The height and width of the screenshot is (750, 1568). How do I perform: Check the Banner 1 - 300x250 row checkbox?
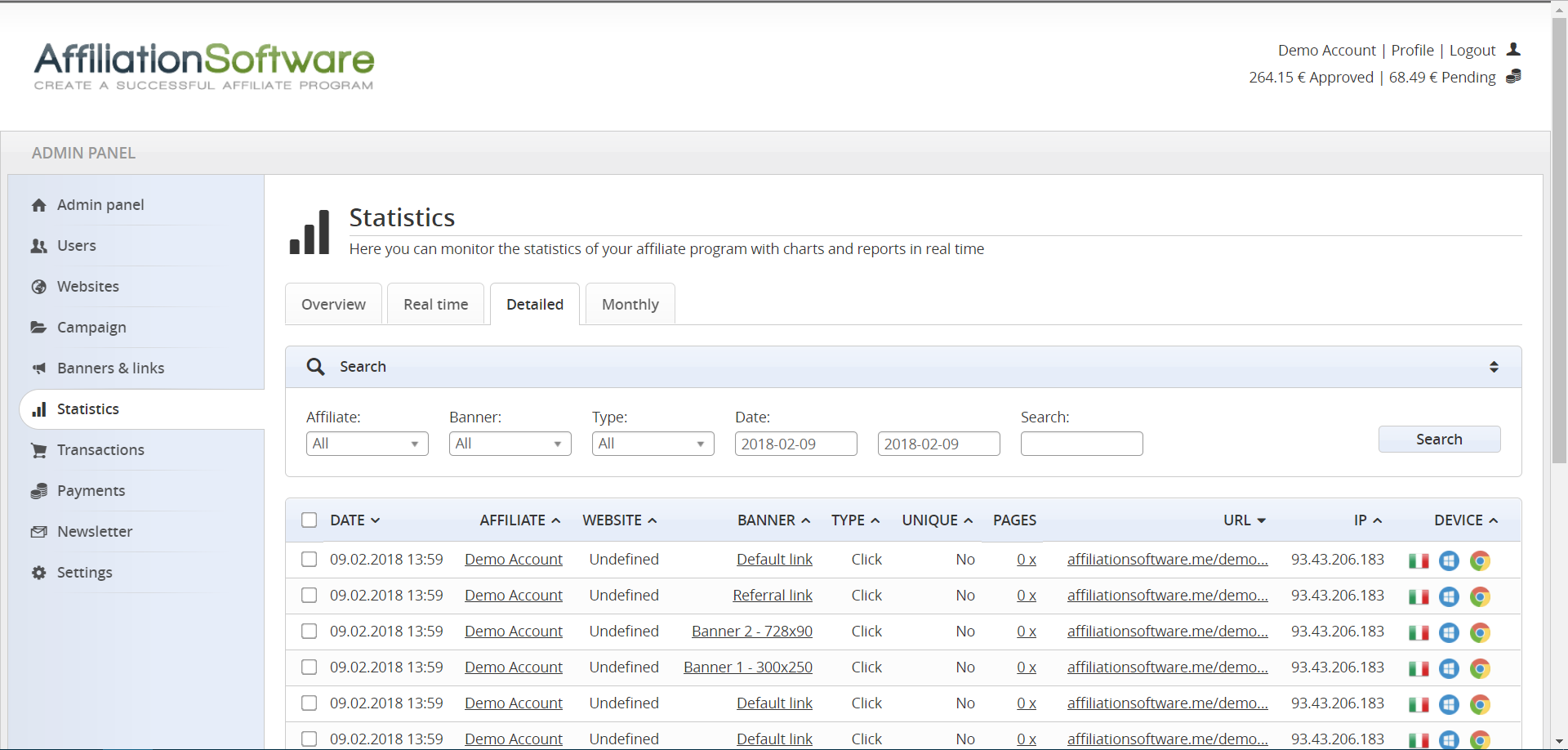pyautogui.click(x=309, y=667)
